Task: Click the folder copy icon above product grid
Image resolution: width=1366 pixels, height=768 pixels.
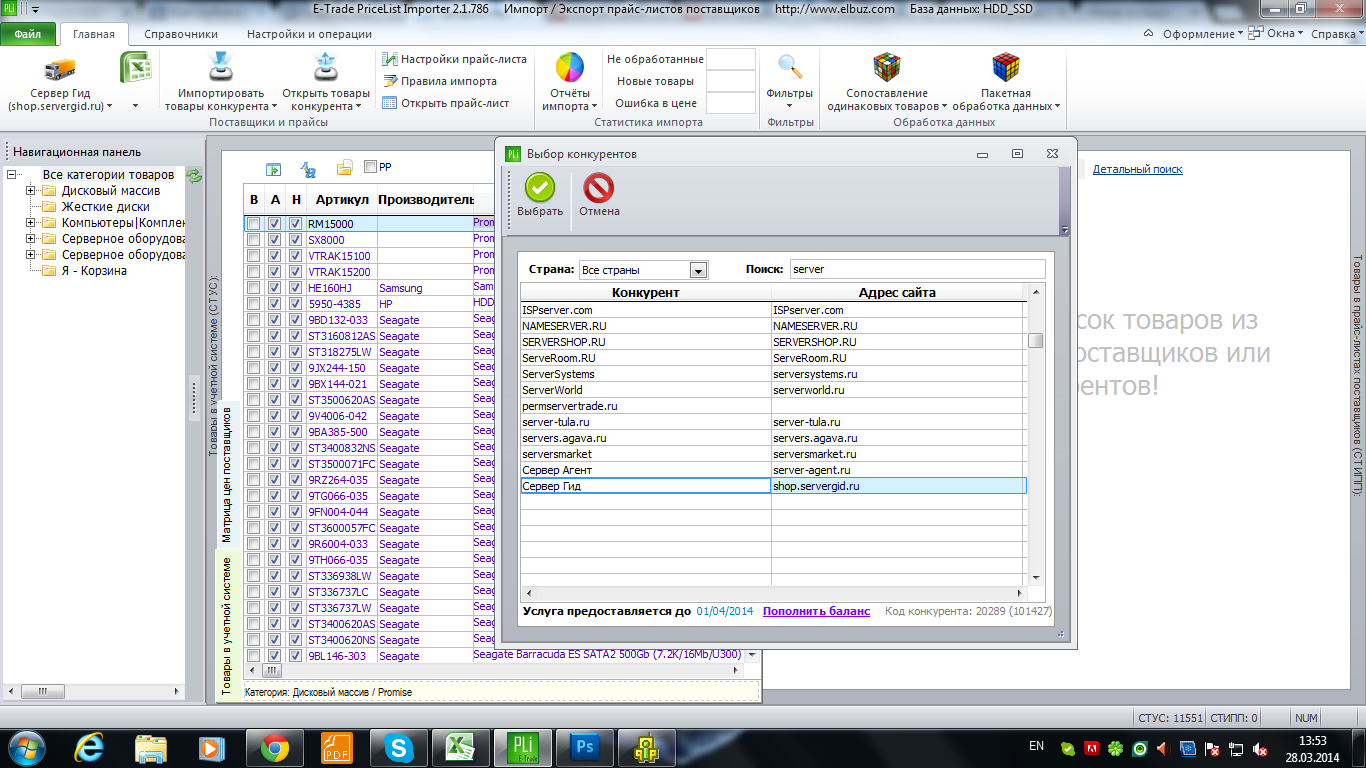Action: coord(345,168)
